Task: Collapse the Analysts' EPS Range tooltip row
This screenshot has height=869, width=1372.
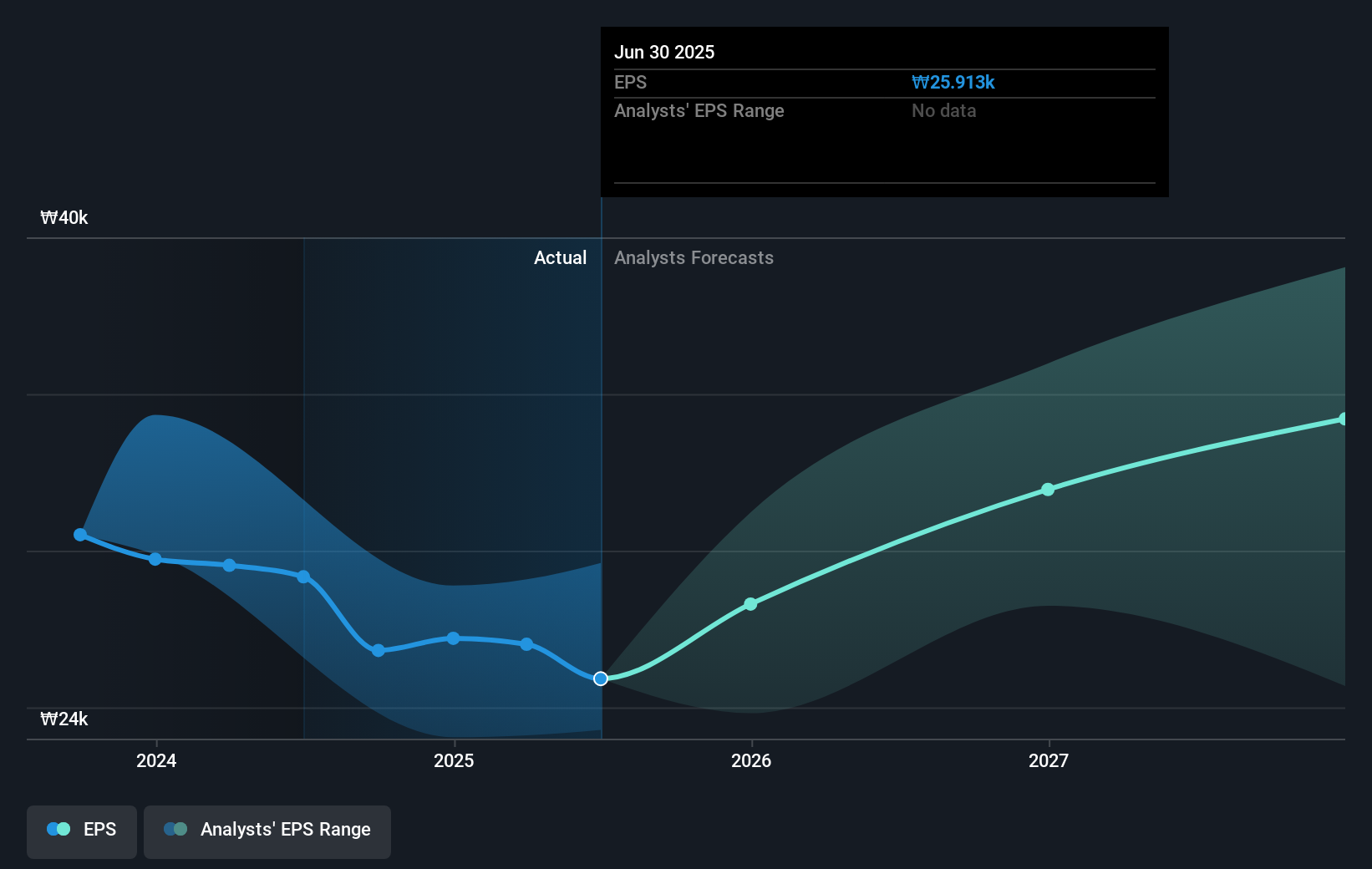Action: point(699,110)
